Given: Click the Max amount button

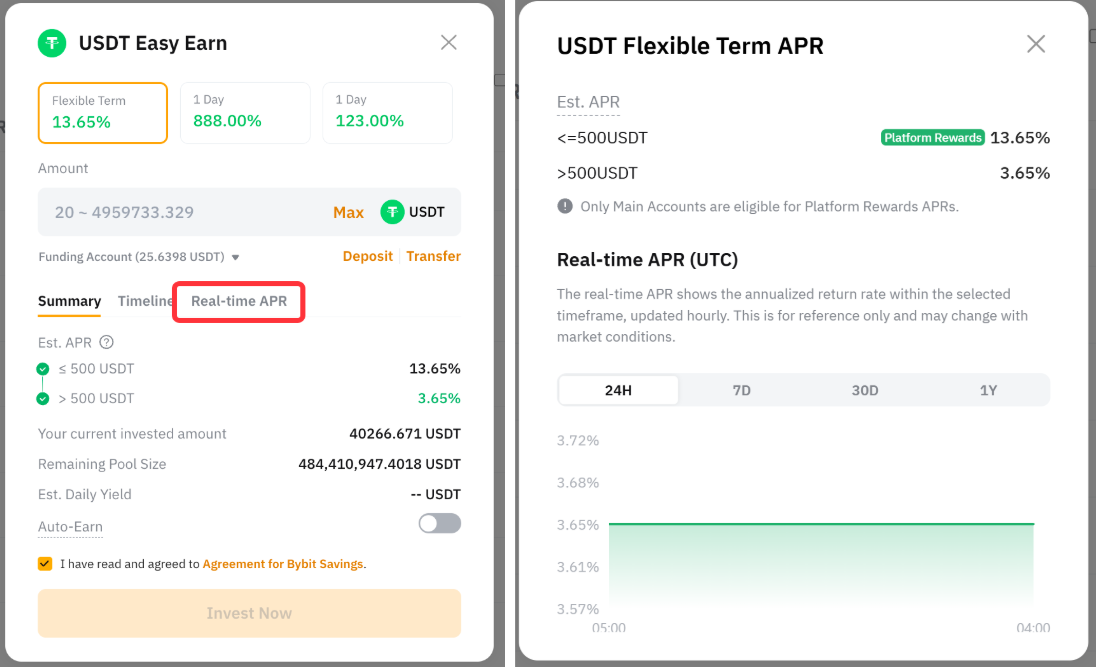Looking at the screenshot, I should point(348,212).
